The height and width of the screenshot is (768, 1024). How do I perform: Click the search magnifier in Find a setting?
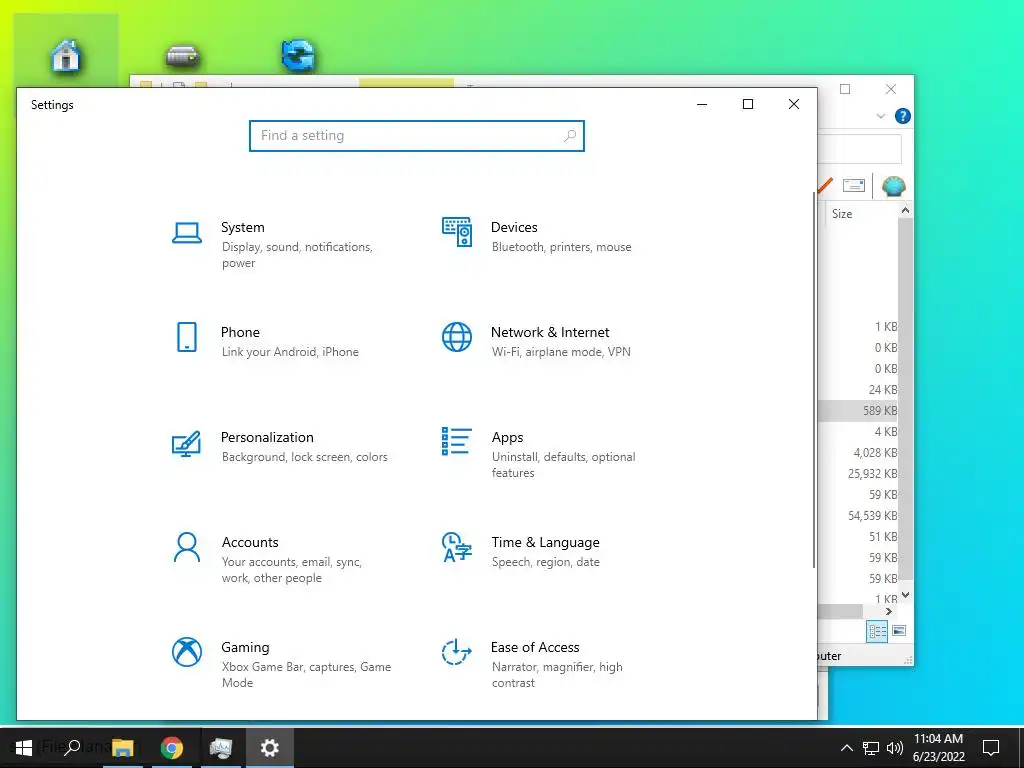(x=569, y=135)
